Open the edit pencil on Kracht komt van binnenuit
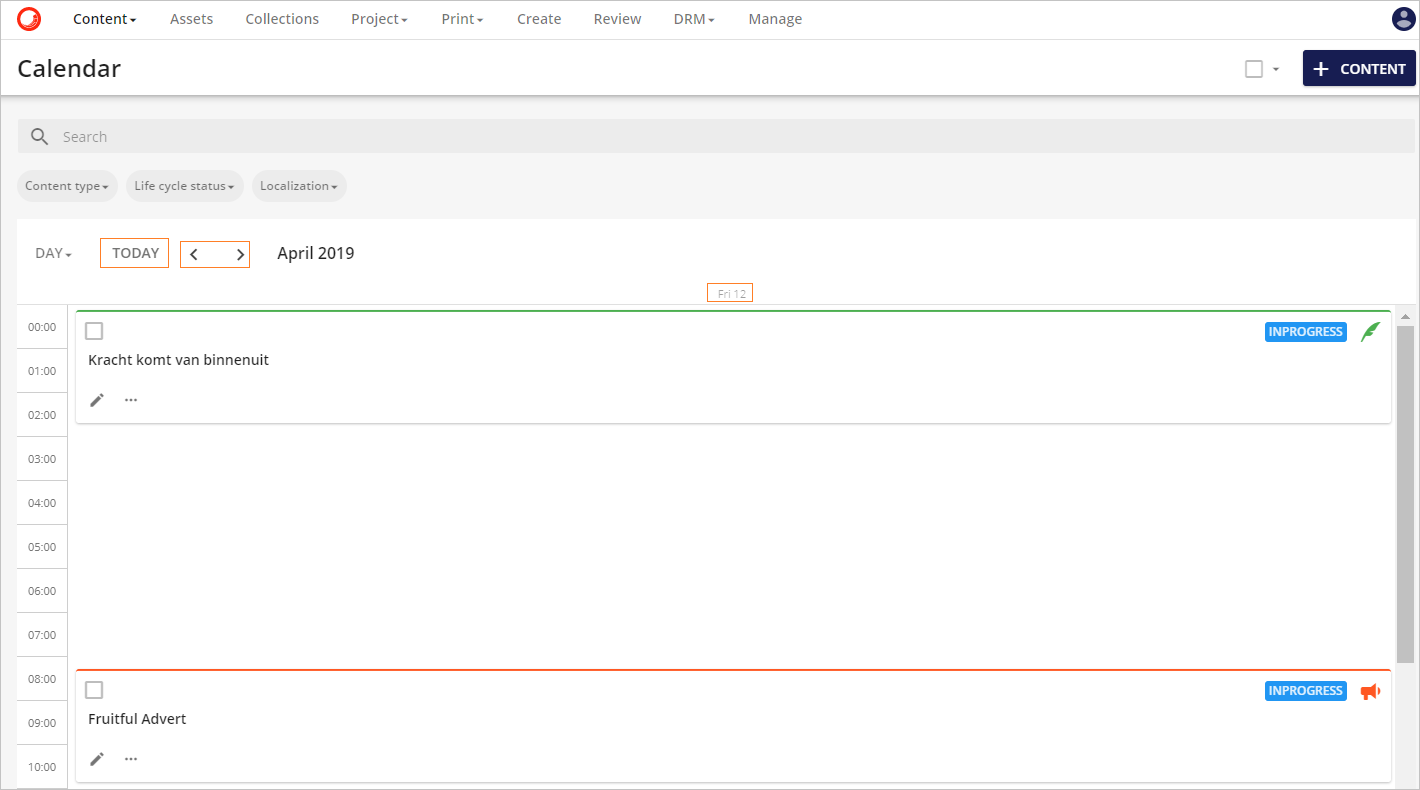The height and width of the screenshot is (790, 1420). coord(96,399)
